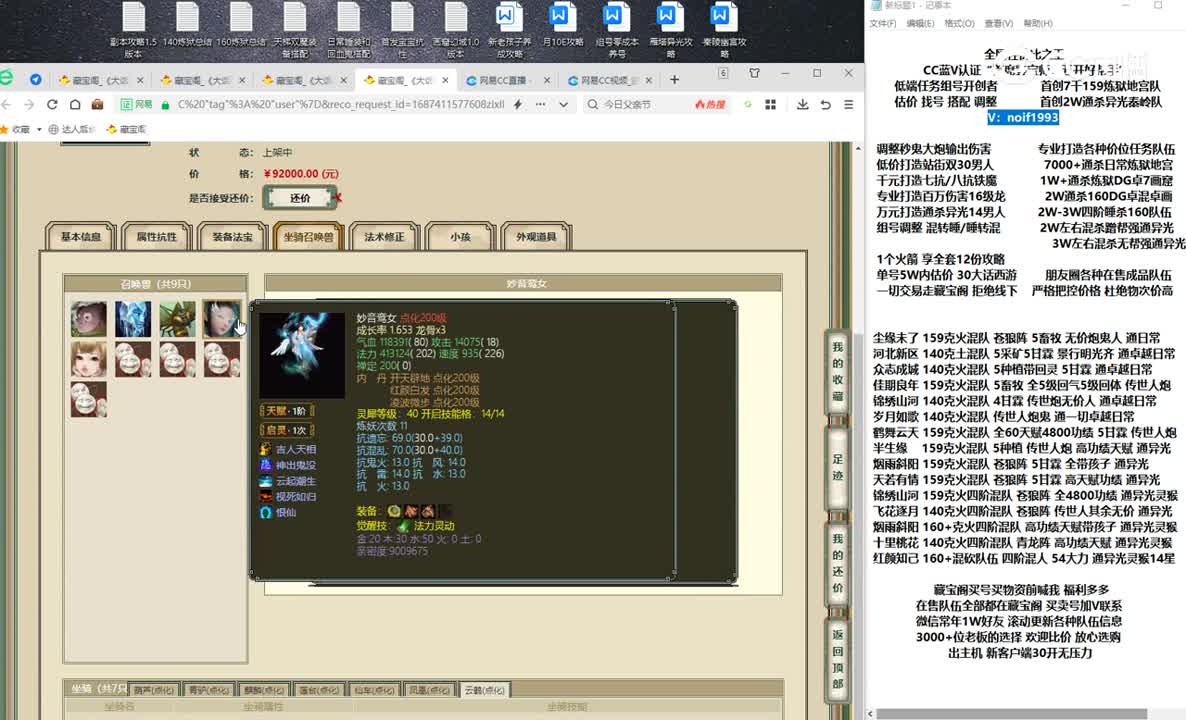Click the 云起潮生 skill icon
Viewport: 1186px width, 720px height.
265,481
